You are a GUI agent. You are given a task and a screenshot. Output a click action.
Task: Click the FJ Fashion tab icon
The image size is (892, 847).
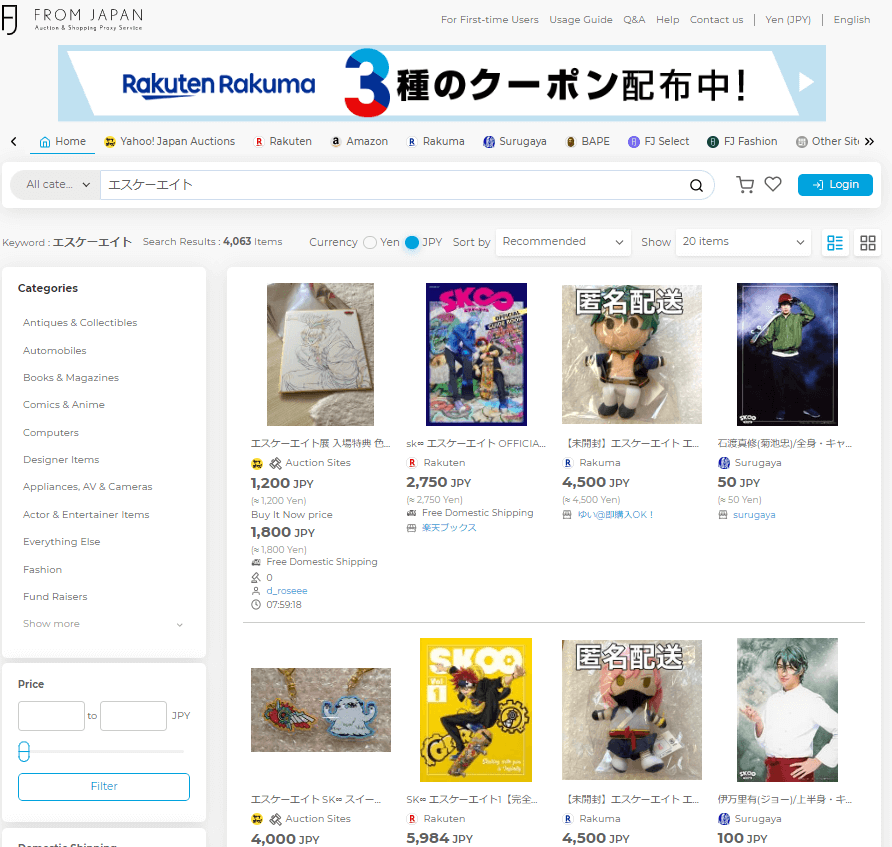point(713,142)
